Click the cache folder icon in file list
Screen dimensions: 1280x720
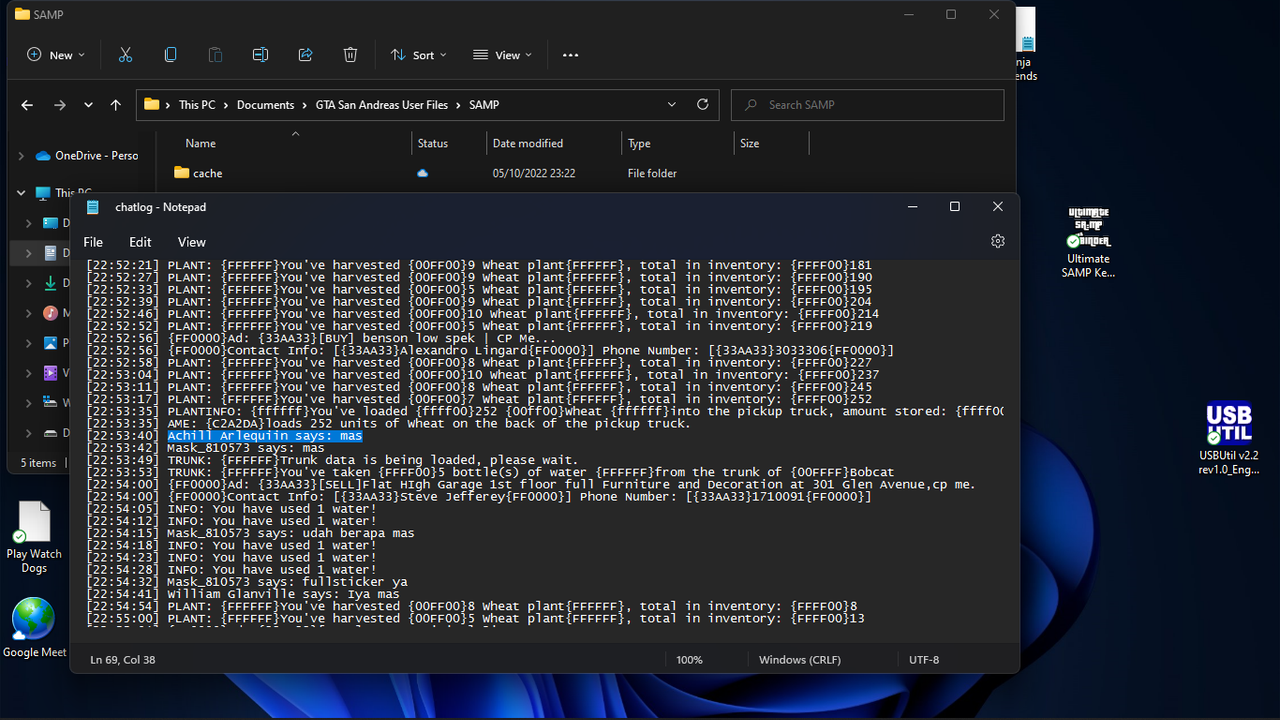pos(181,173)
